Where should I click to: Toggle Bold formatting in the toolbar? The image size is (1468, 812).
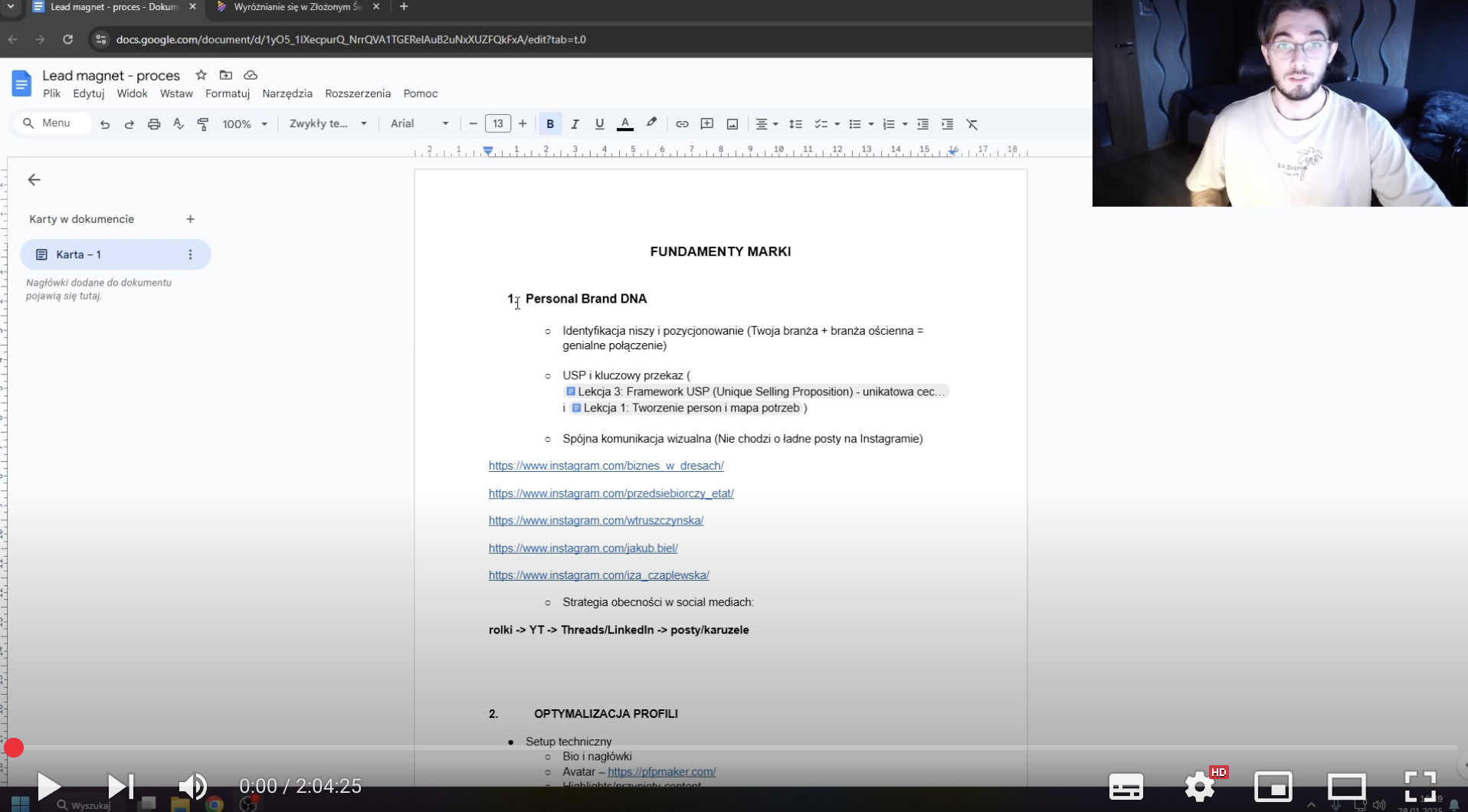click(549, 124)
